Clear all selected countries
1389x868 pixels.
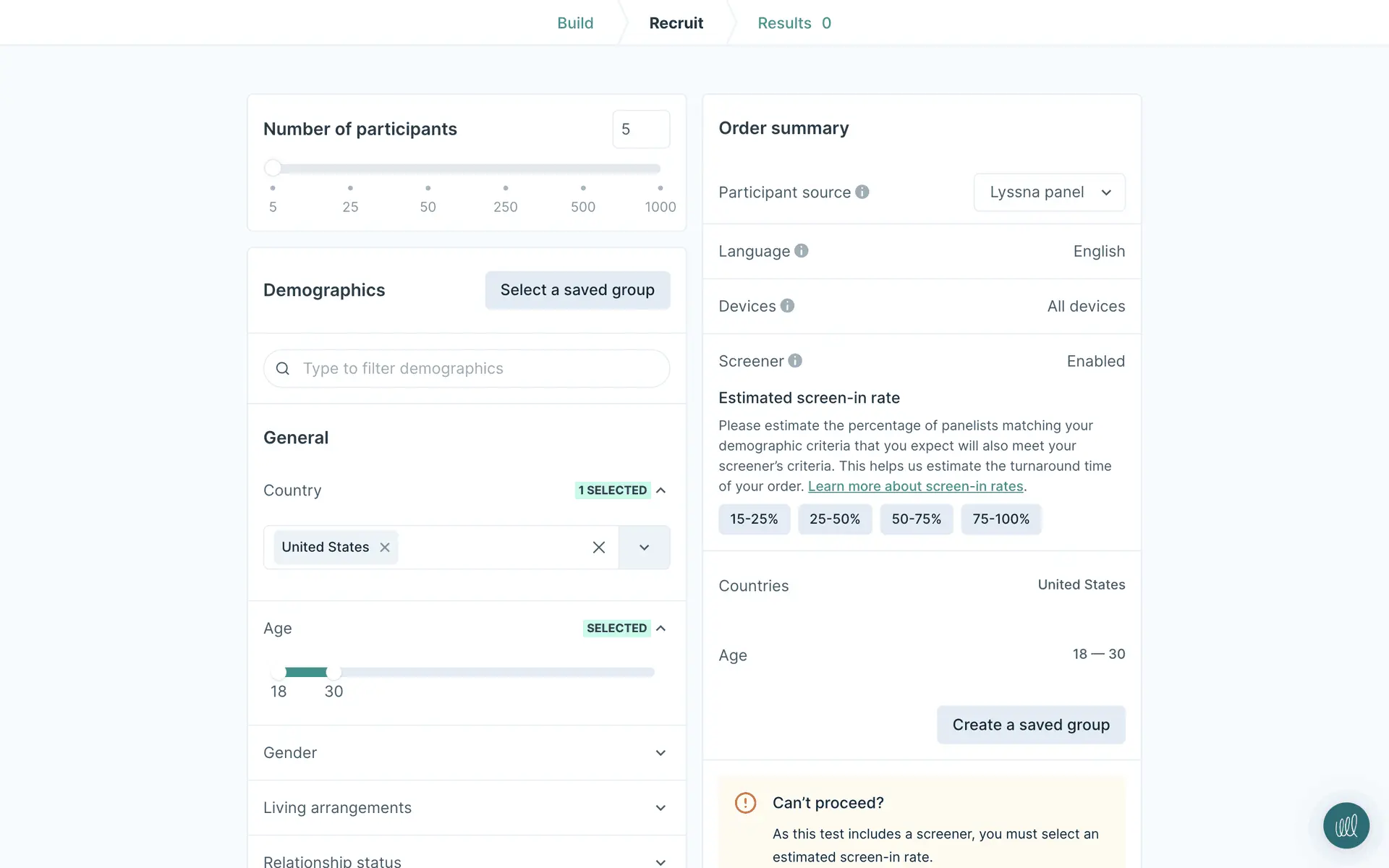[x=598, y=548]
